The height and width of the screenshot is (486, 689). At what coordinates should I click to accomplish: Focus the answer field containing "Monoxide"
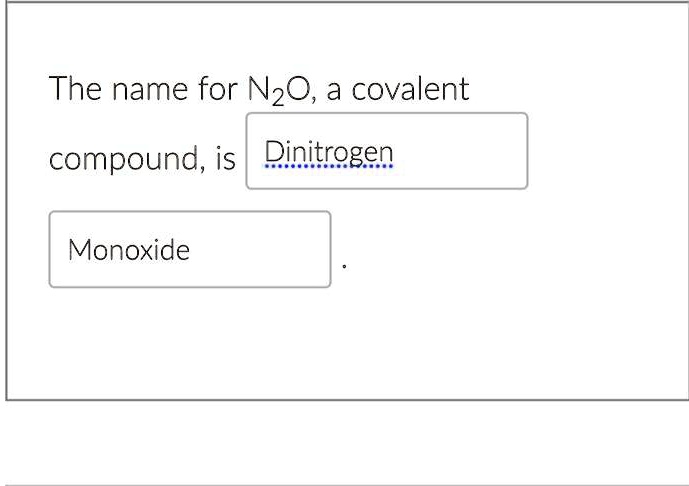point(190,249)
